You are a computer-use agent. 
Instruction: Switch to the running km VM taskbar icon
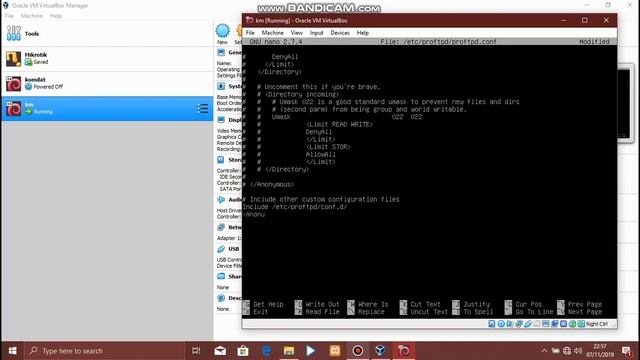click(404, 351)
